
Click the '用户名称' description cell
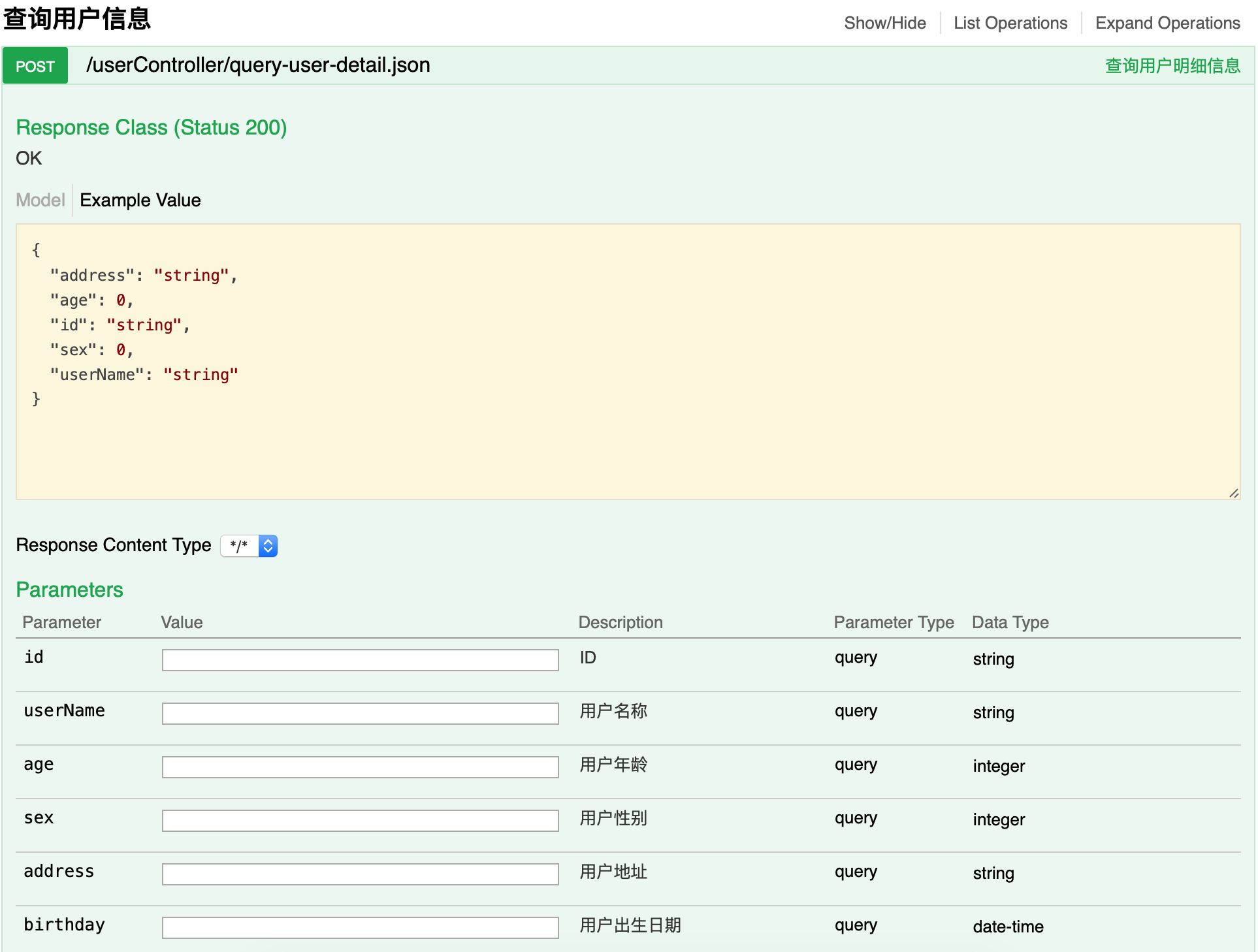click(613, 711)
